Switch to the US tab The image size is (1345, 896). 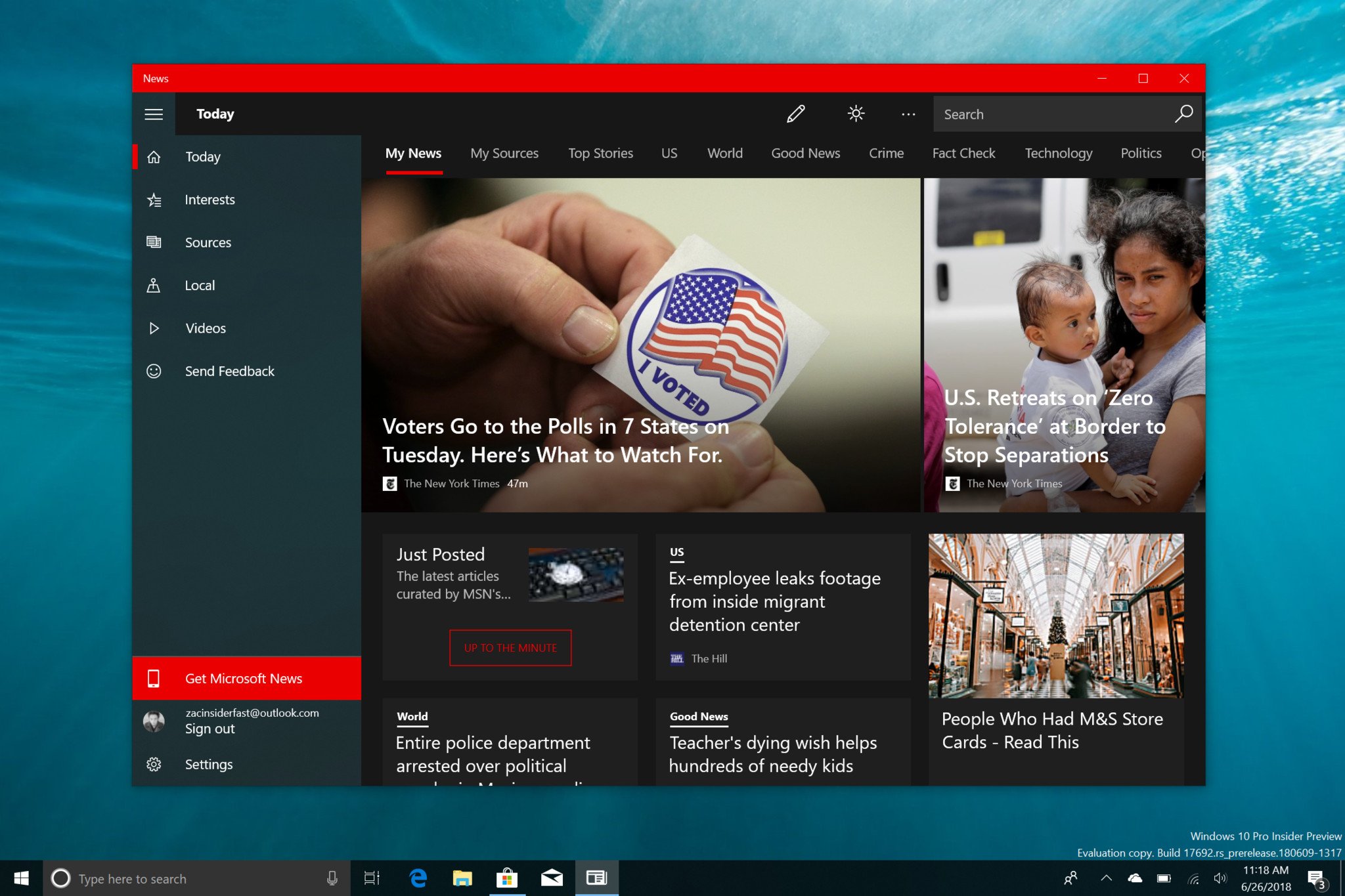[669, 154]
